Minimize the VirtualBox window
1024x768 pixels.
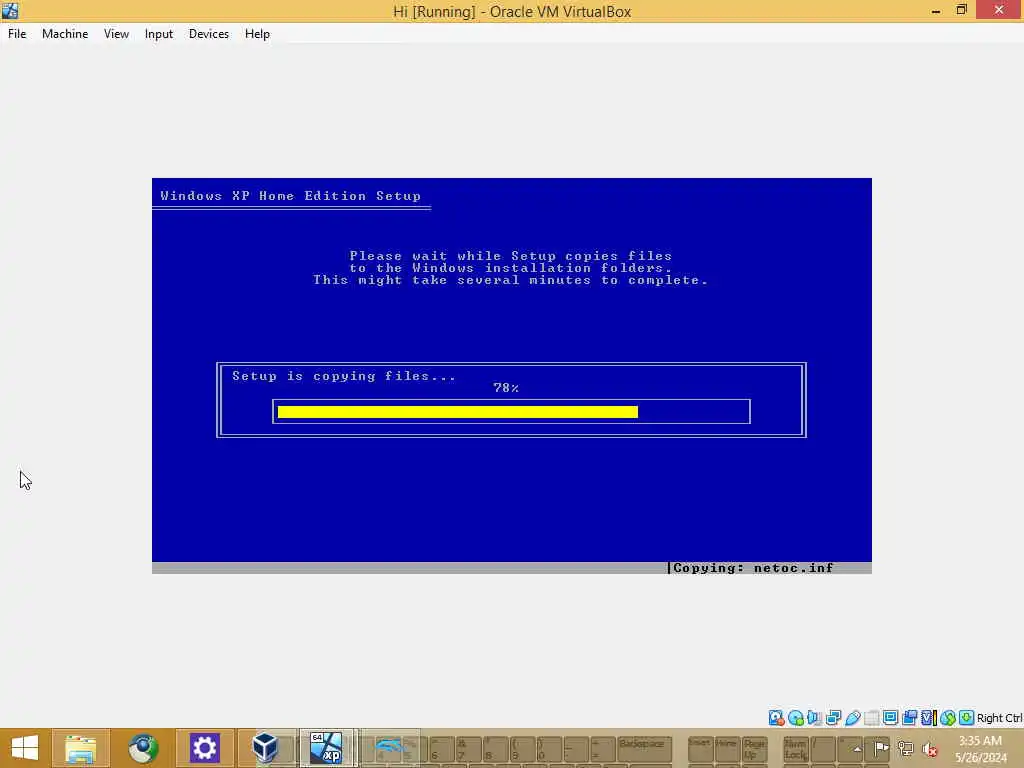coord(936,10)
